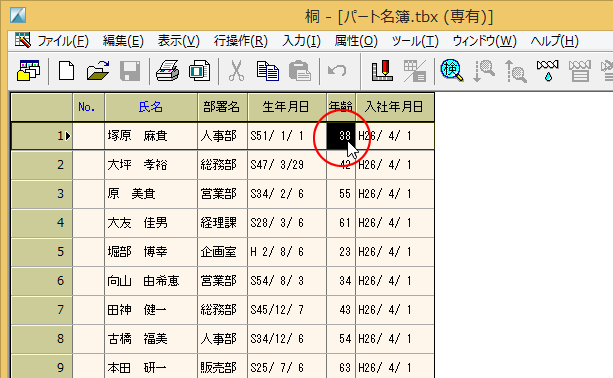Select the 年齢 column header
Screen dimensions: 613x378
pos(341,107)
